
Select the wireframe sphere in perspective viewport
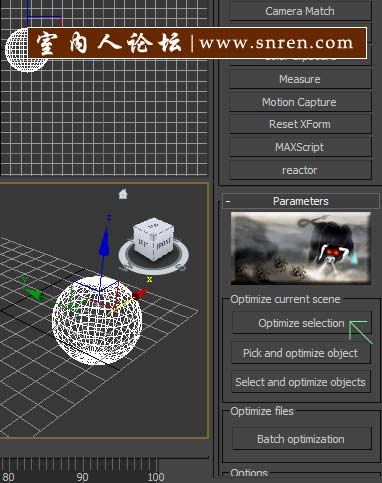click(x=97, y=320)
